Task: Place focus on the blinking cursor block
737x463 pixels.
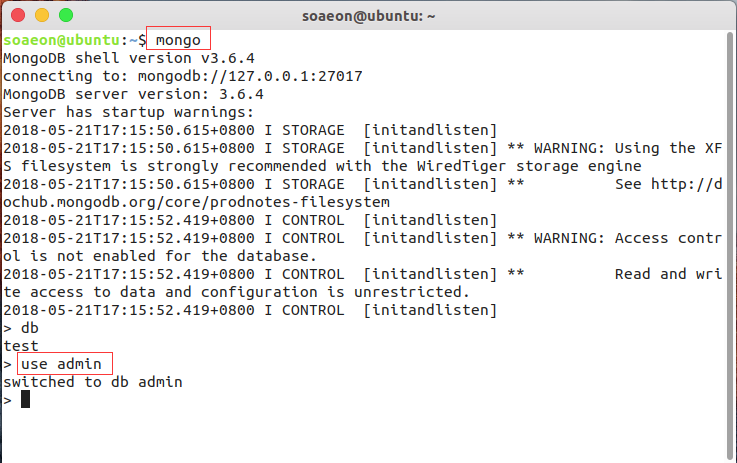Action: click(25, 400)
